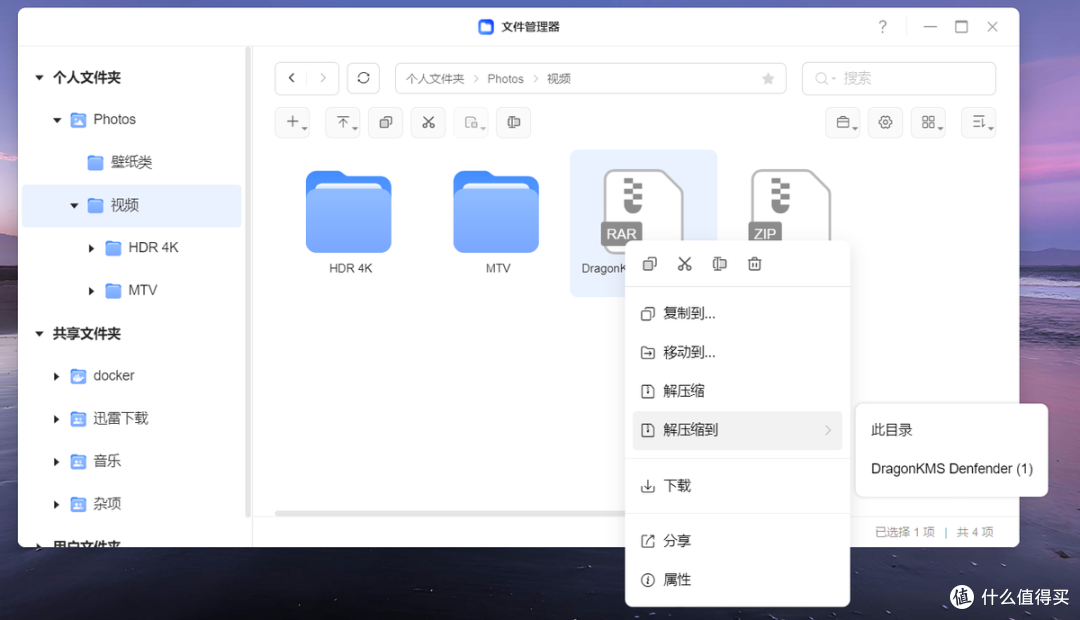Screen dimensions: 1080x620
Task: Click the cut icon in the context menu
Action: coord(685,264)
